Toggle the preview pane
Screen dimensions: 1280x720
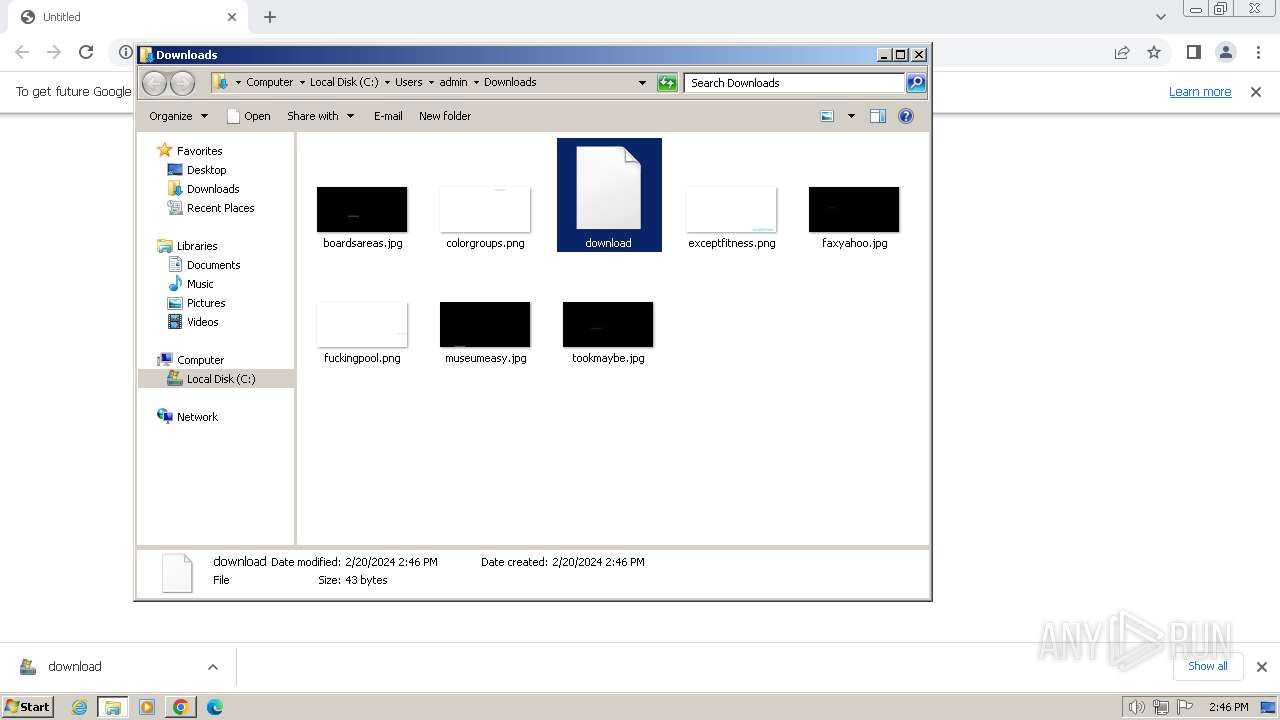(878, 116)
